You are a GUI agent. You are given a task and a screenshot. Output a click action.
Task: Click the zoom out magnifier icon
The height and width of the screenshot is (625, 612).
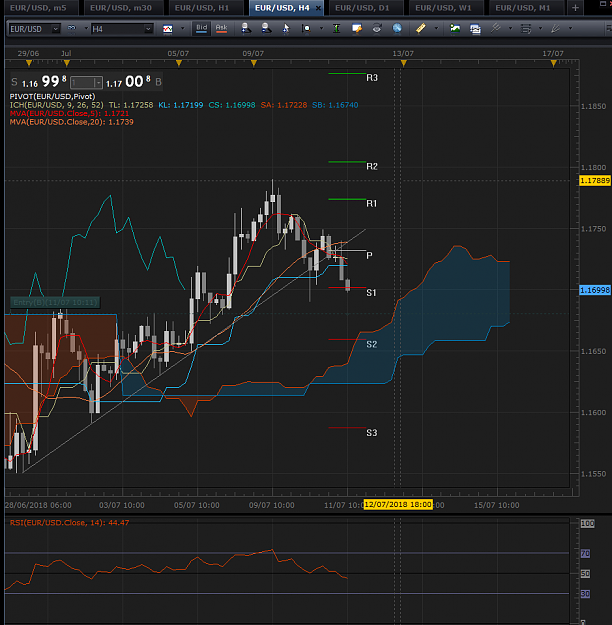coord(266,28)
